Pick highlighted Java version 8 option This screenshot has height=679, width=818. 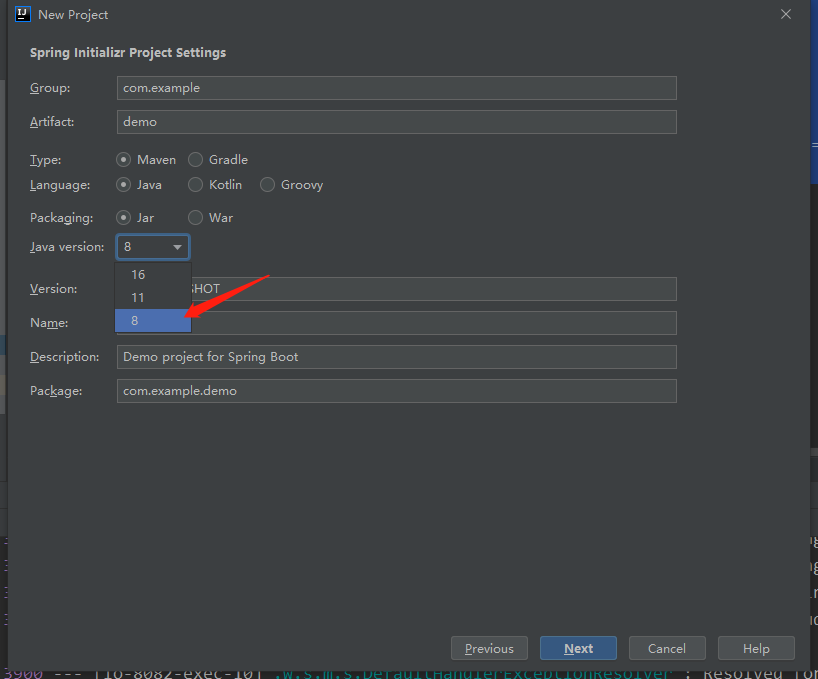(x=153, y=321)
